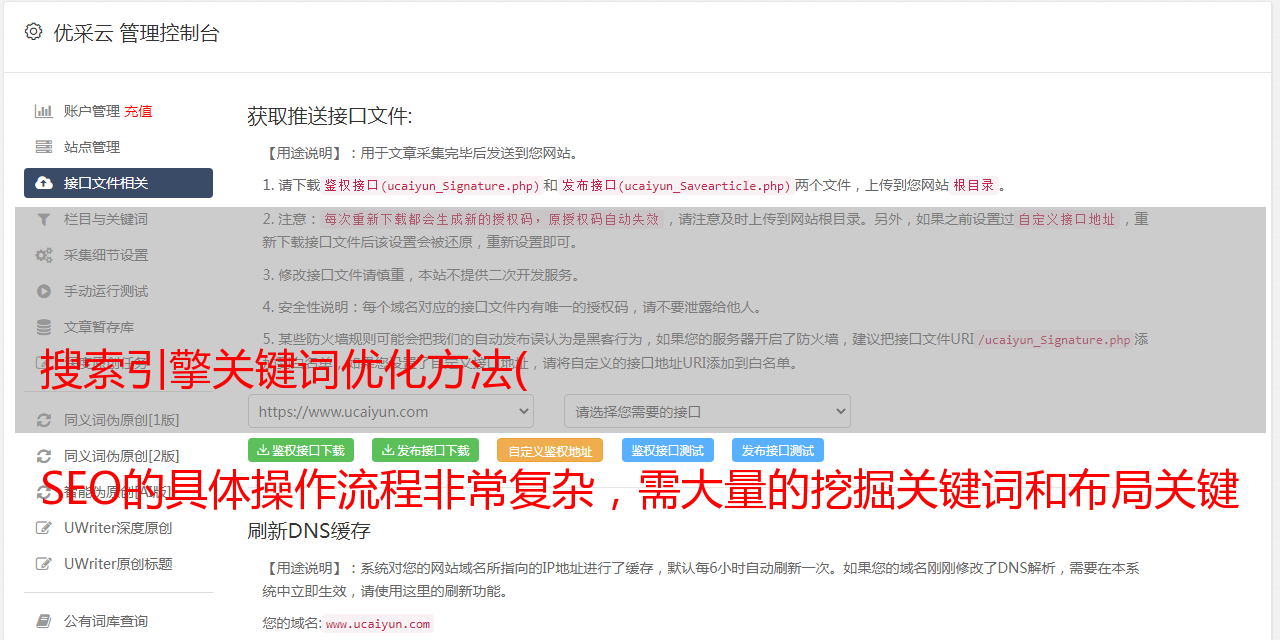
Task: Click the orange 自定义鉴权地址 button
Action: click(550, 450)
